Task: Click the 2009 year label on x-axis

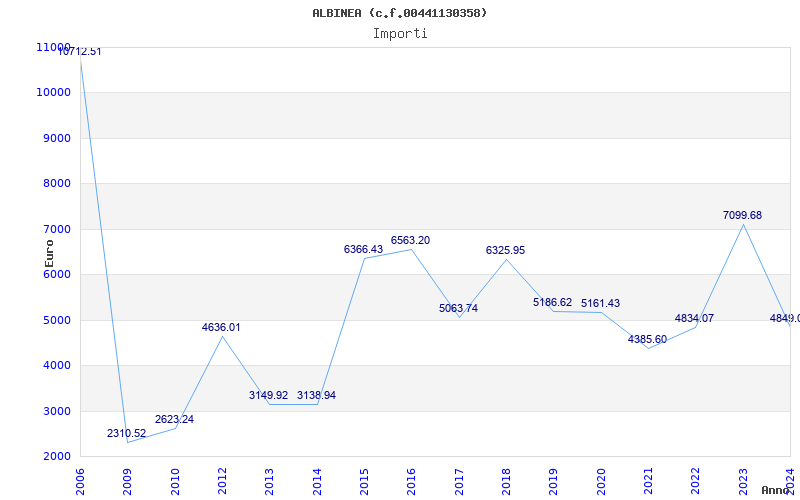Action: point(127,482)
